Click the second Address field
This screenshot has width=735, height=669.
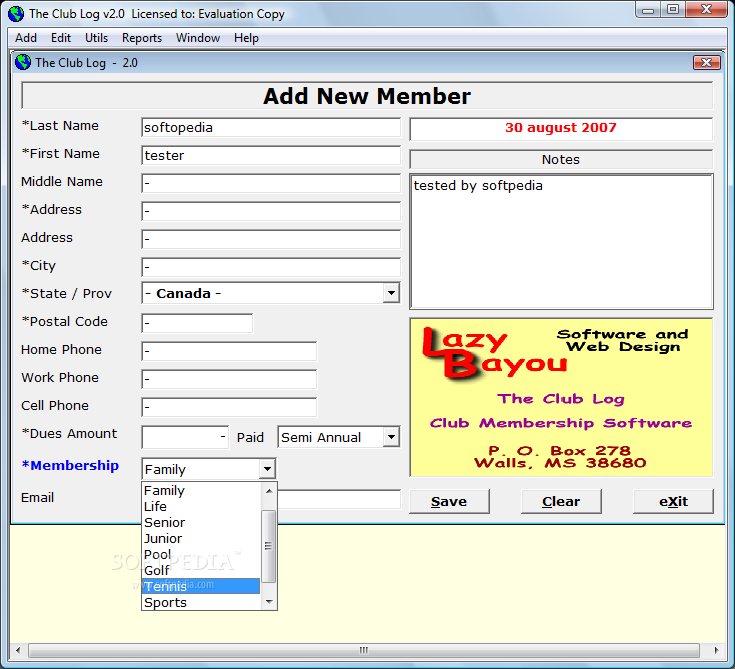(271, 239)
